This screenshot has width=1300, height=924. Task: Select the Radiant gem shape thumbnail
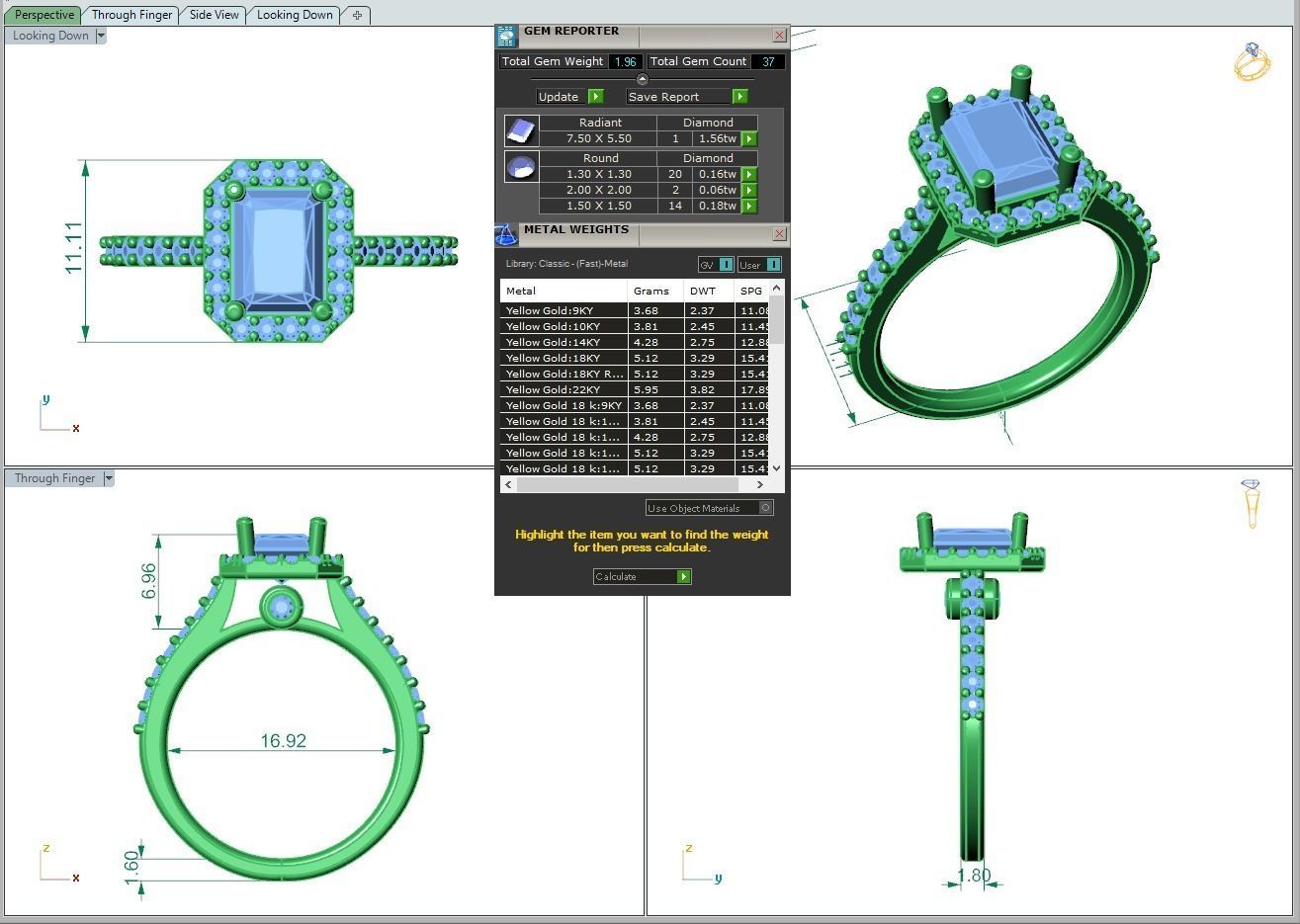point(521,130)
